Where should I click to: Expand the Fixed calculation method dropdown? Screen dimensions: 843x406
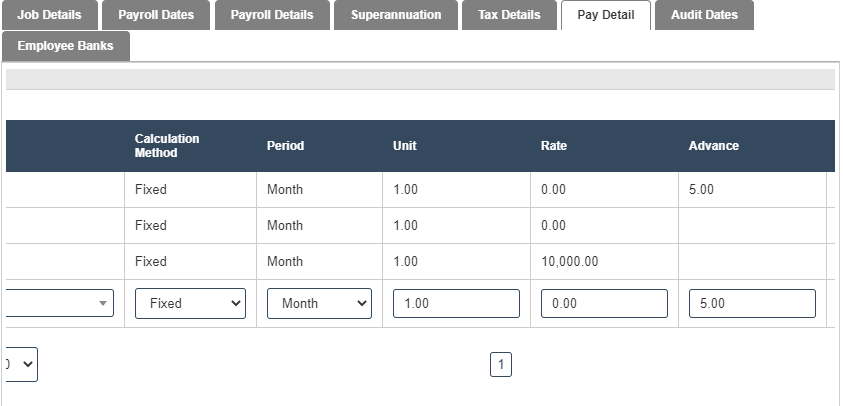tap(190, 304)
